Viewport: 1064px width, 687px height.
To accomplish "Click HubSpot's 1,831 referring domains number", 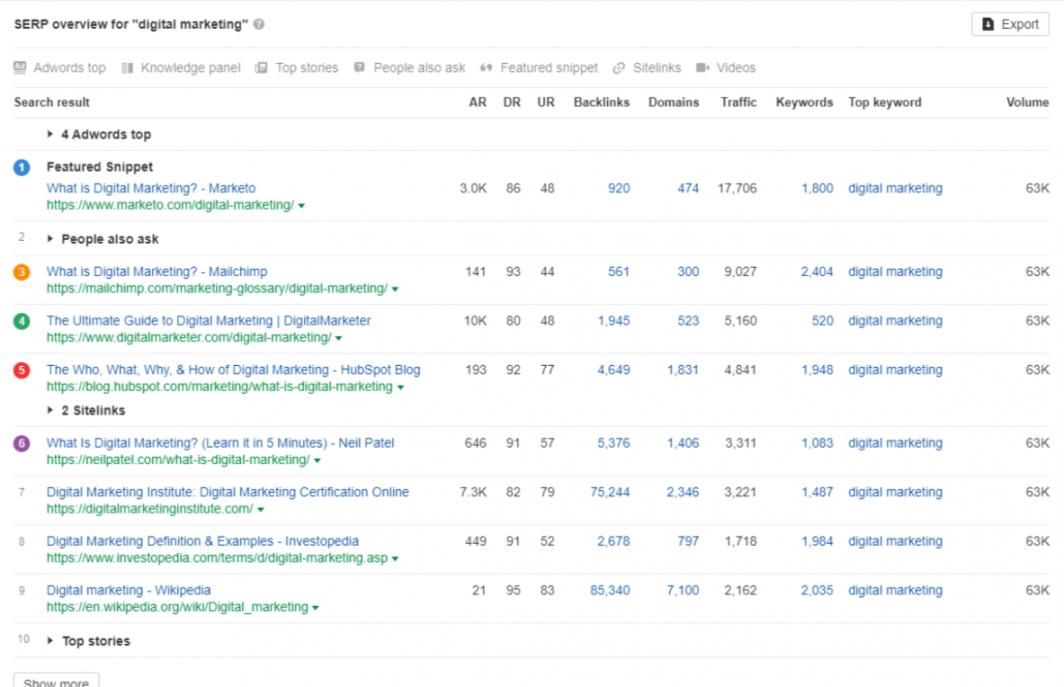I will 683,370.
